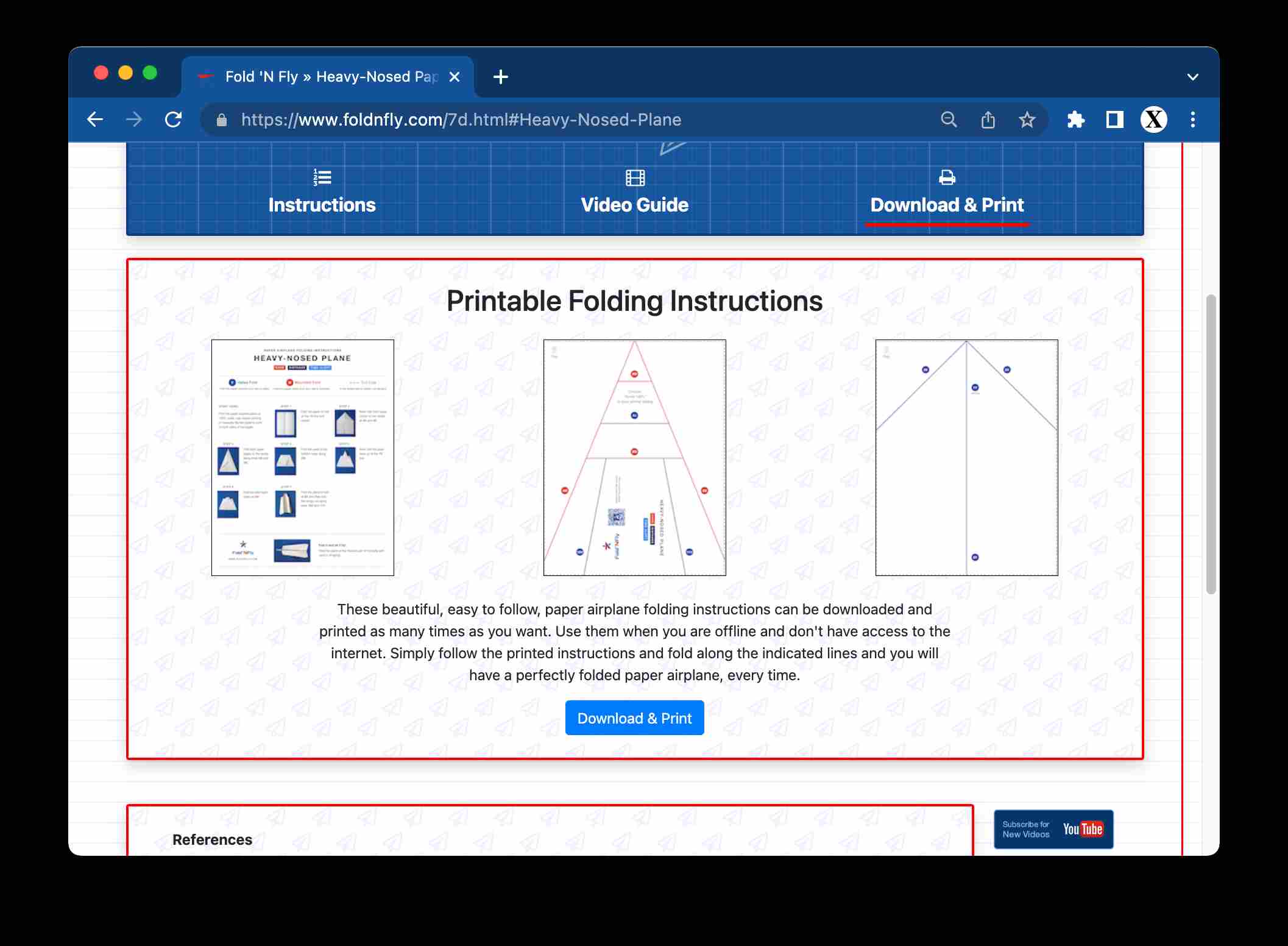This screenshot has height=946, width=1288.
Task: Click the browser address bar URL
Action: 461,119
